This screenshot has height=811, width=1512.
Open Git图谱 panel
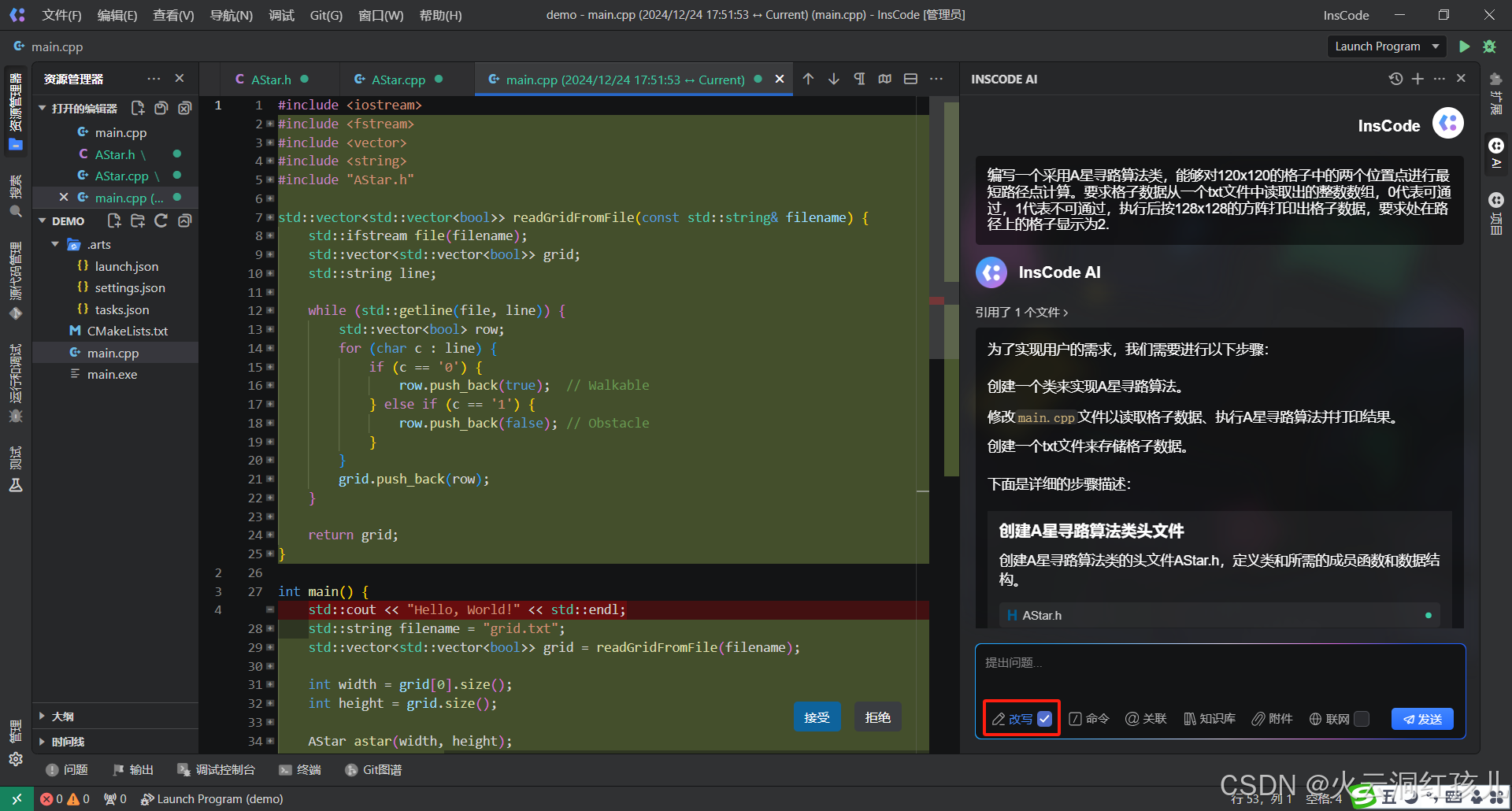point(374,770)
